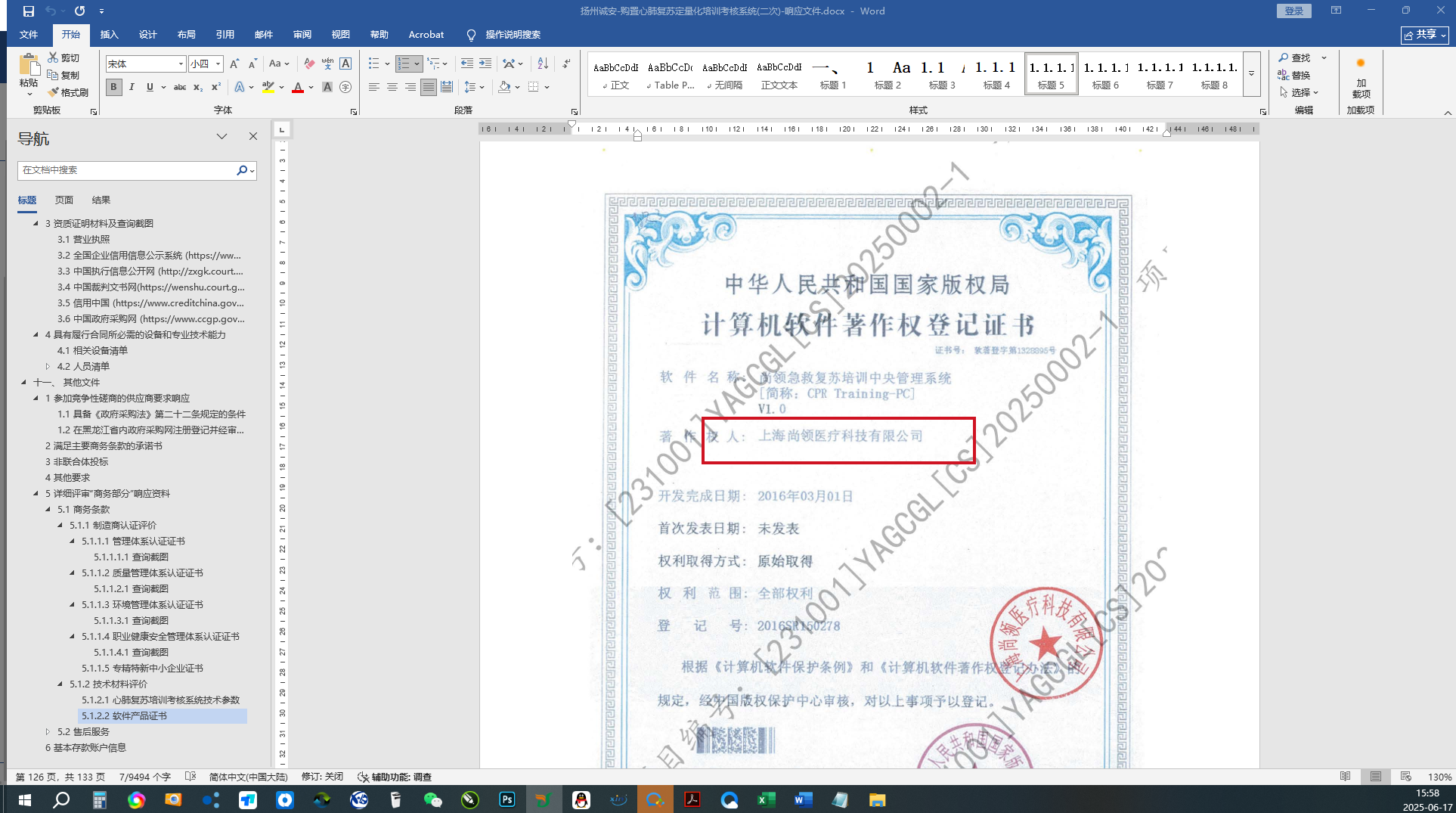Shrink font size with the smaller-A icon
The image size is (1456, 813).
tap(252, 64)
